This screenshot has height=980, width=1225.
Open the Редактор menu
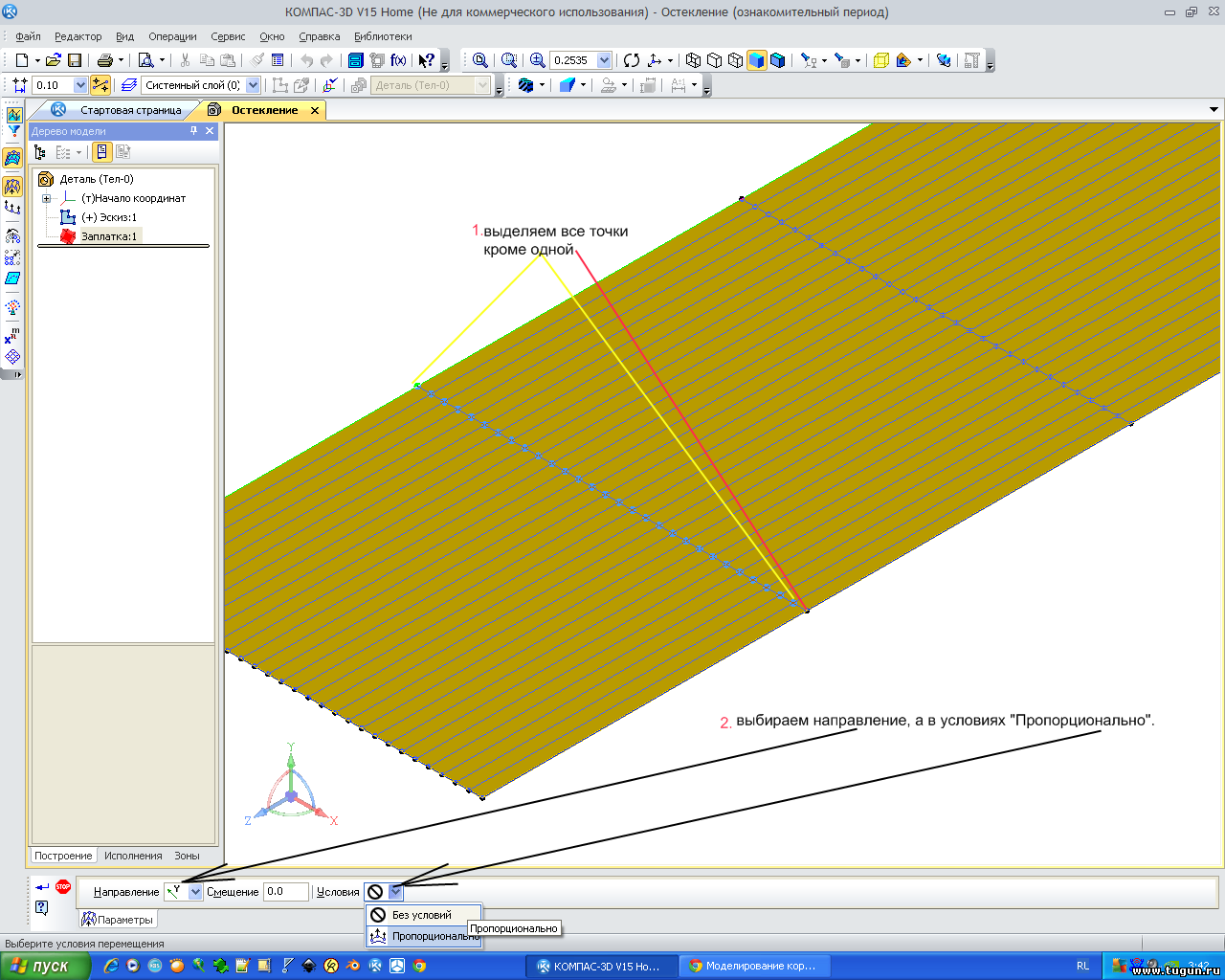78,36
